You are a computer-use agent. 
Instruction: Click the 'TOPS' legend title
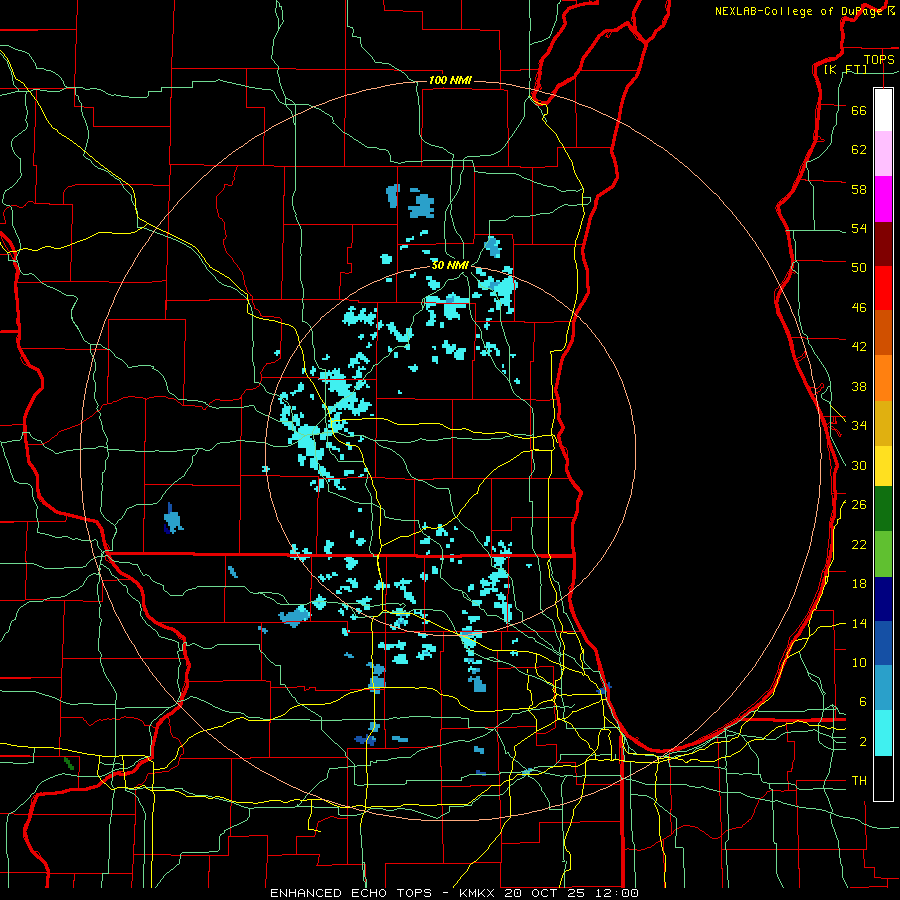click(x=879, y=59)
